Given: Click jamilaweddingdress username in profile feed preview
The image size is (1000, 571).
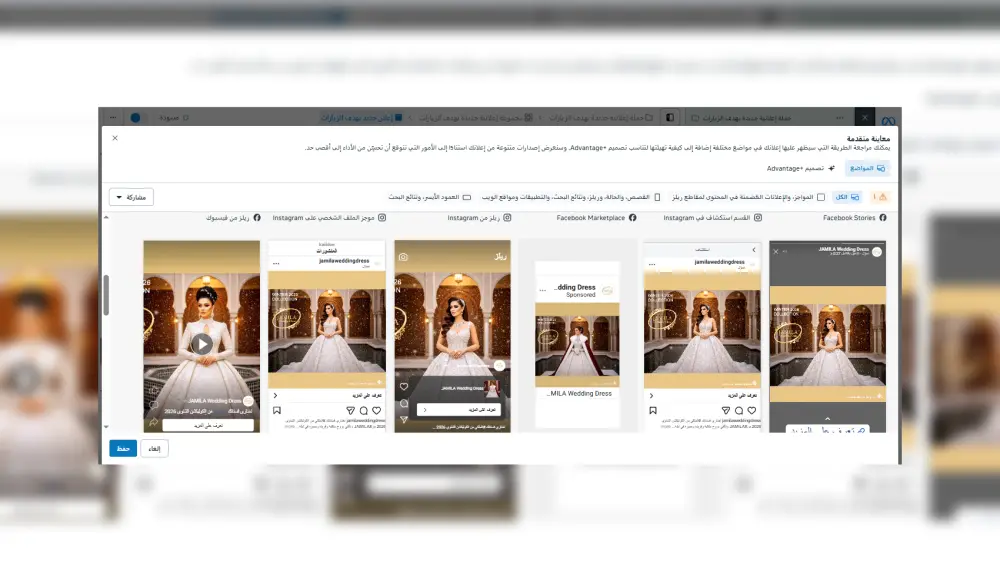Looking at the screenshot, I should pyautogui.click(x=344, y=261).
